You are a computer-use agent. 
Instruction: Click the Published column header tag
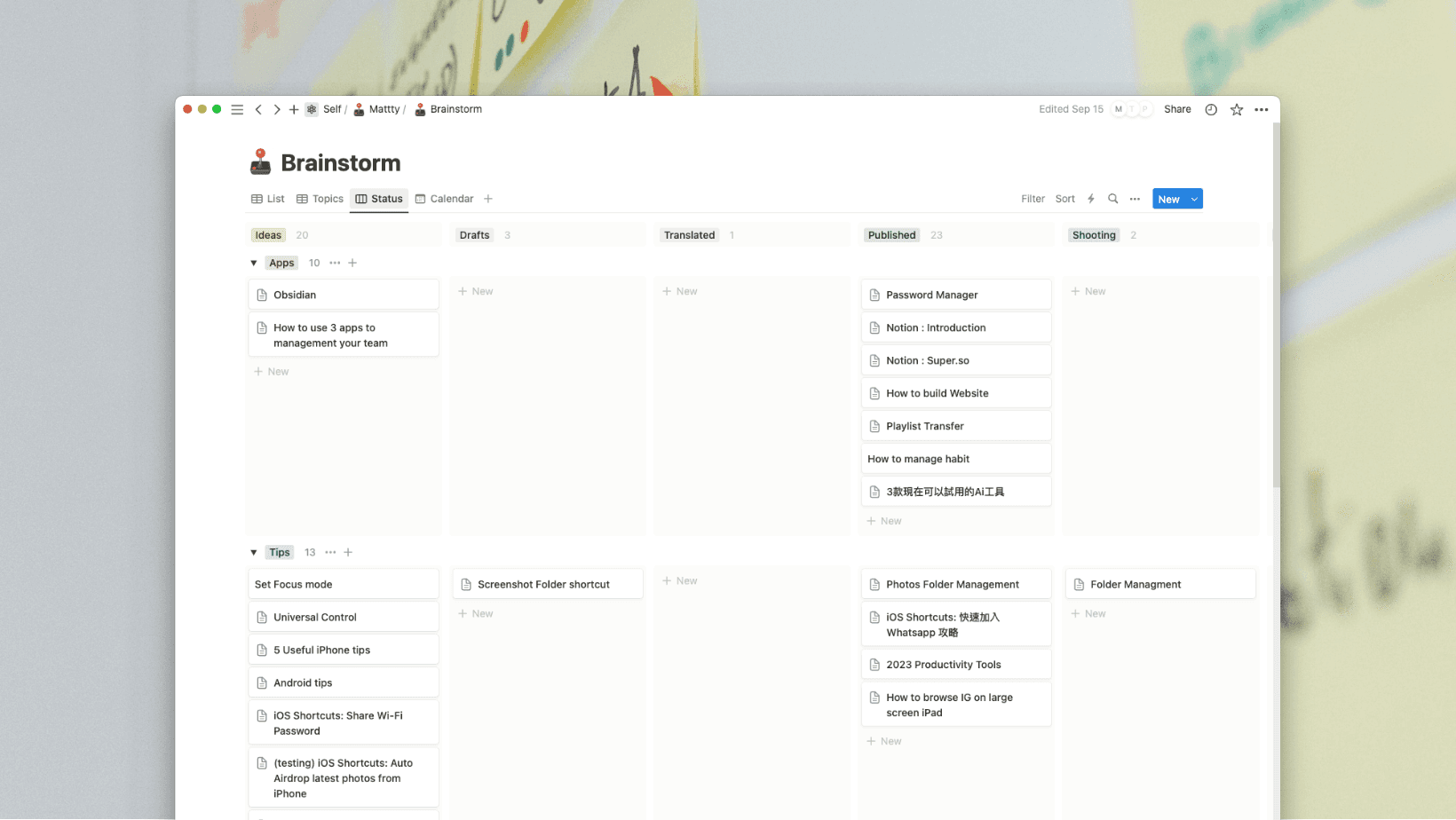coord(891,235)
